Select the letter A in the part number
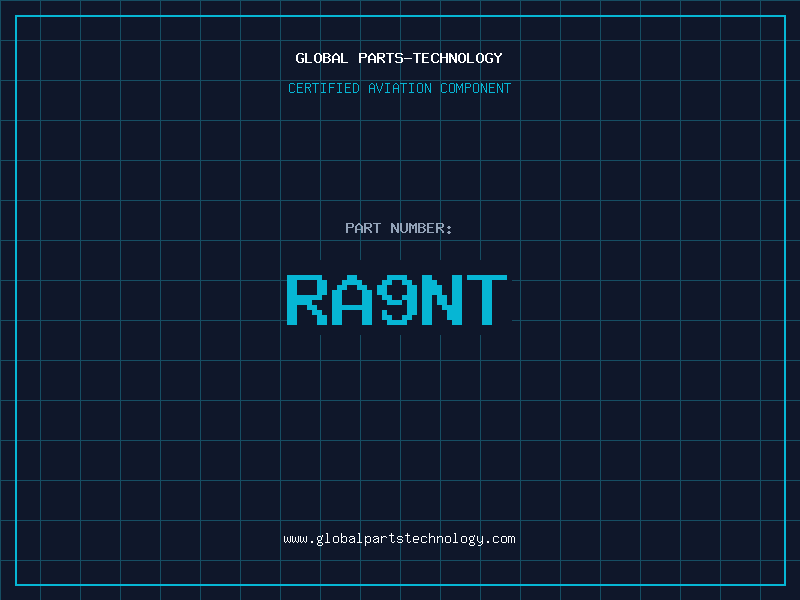Viewport: 800px width, 600px height. [353, 299]
